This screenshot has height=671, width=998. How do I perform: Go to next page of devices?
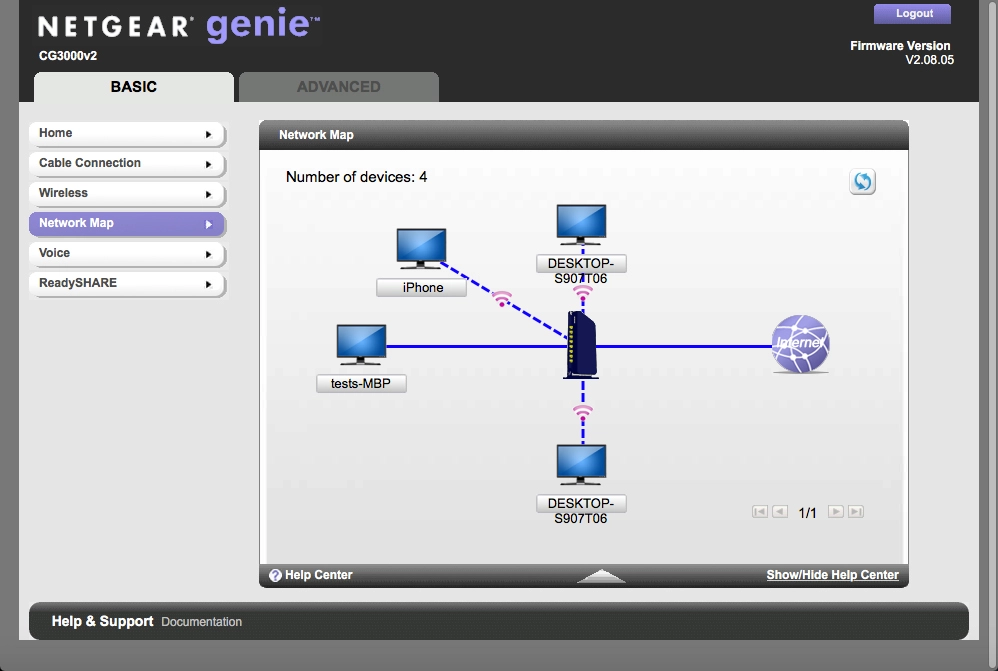pyautogui.click(x=836, y=512)
